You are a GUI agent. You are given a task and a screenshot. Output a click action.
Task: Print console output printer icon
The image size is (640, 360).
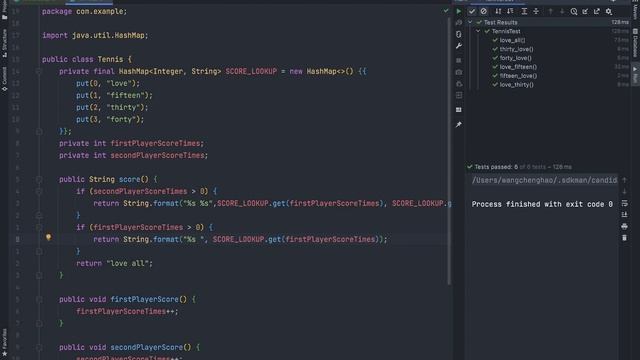pos(624,226)
